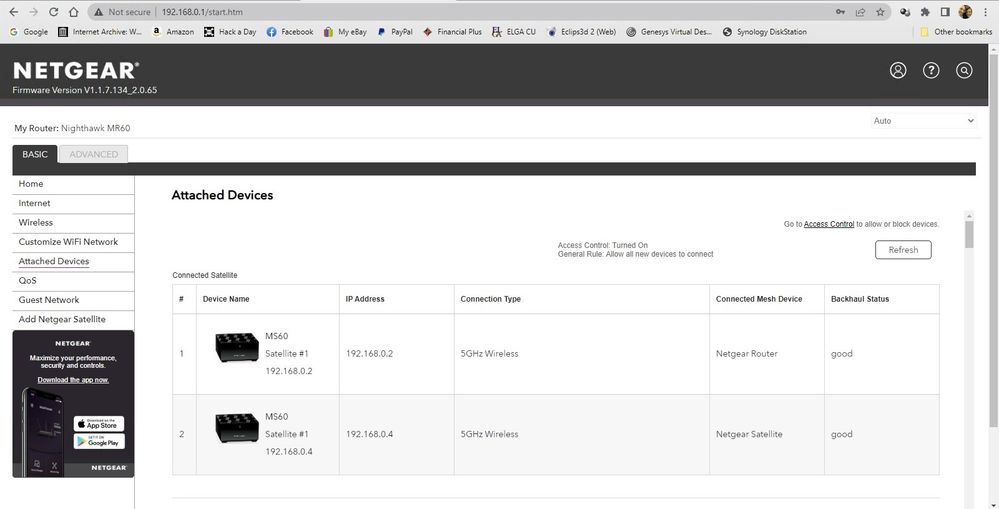
Task: Reload the page with the refresh icon
Action: [x=54, y=12]
